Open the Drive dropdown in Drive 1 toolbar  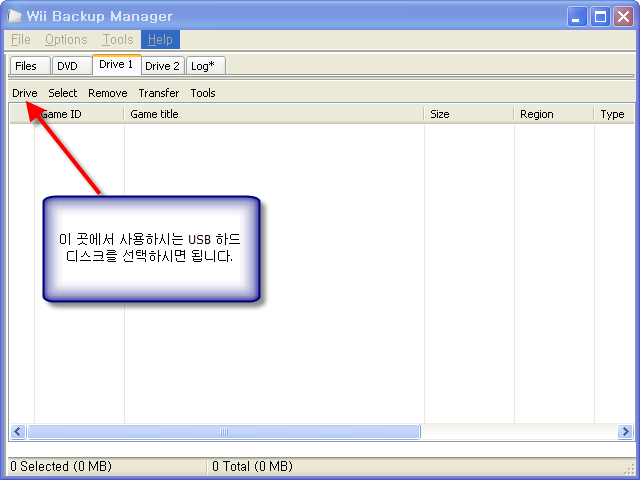(x=24, y=93)
